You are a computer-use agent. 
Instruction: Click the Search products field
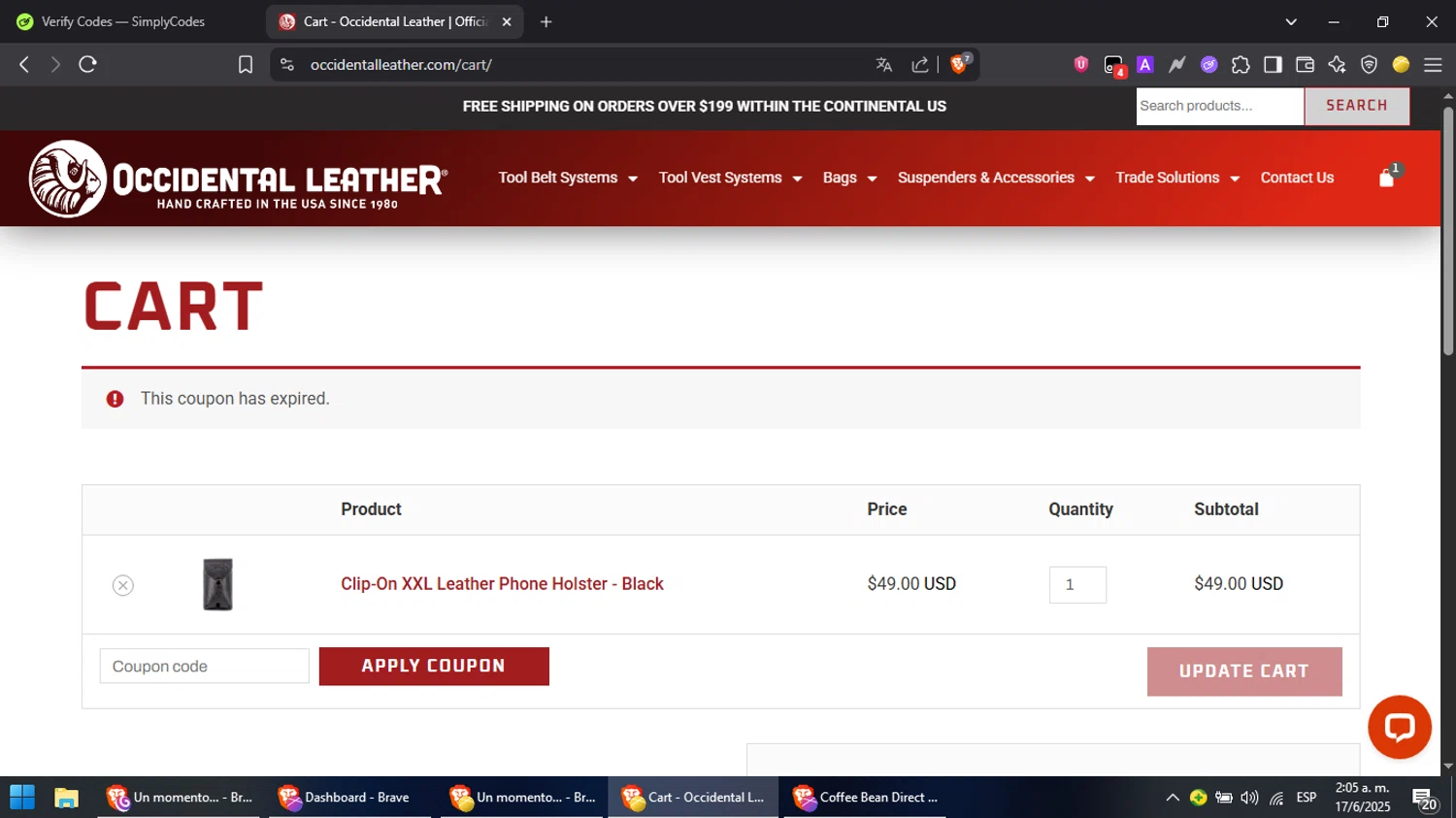click(1220, 106)
